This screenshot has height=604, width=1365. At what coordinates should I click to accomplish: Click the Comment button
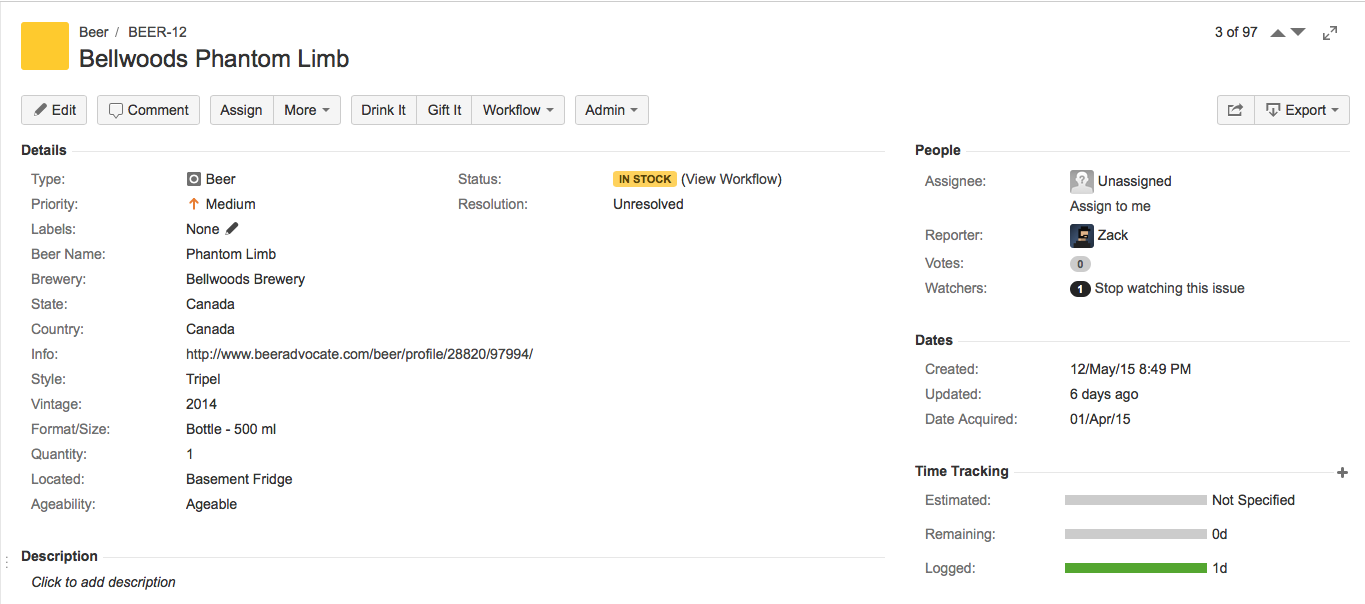click(148, 110)
